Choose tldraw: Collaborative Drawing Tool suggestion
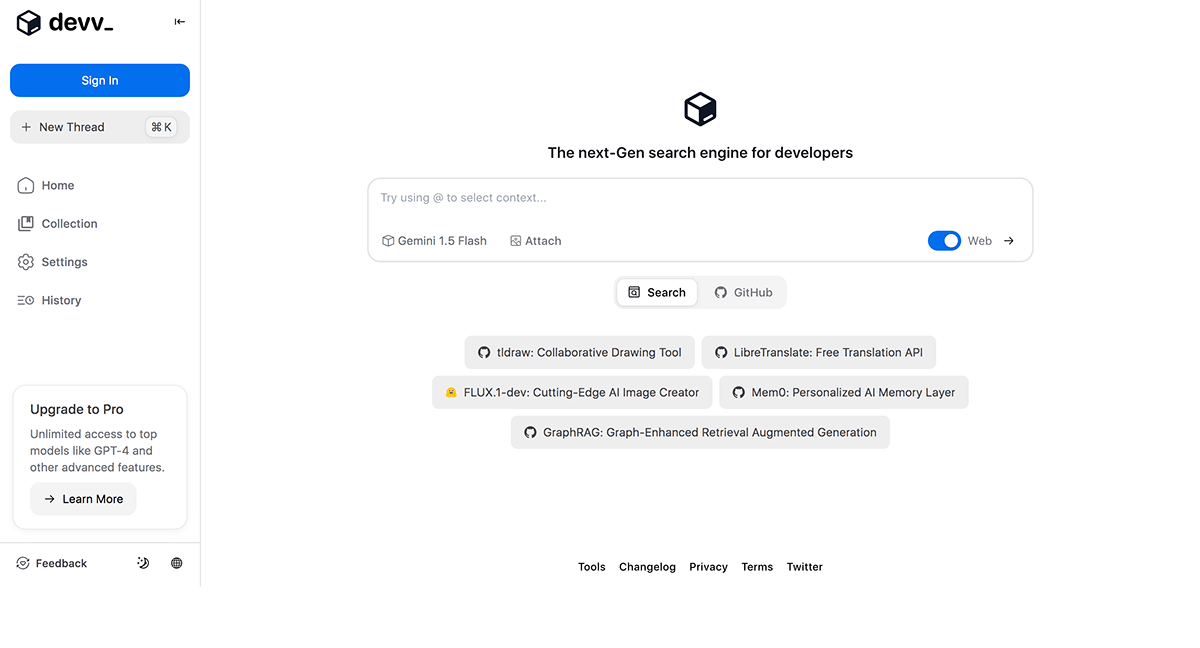This screenshot has height=648, width=1200. [x=580, y=352]
